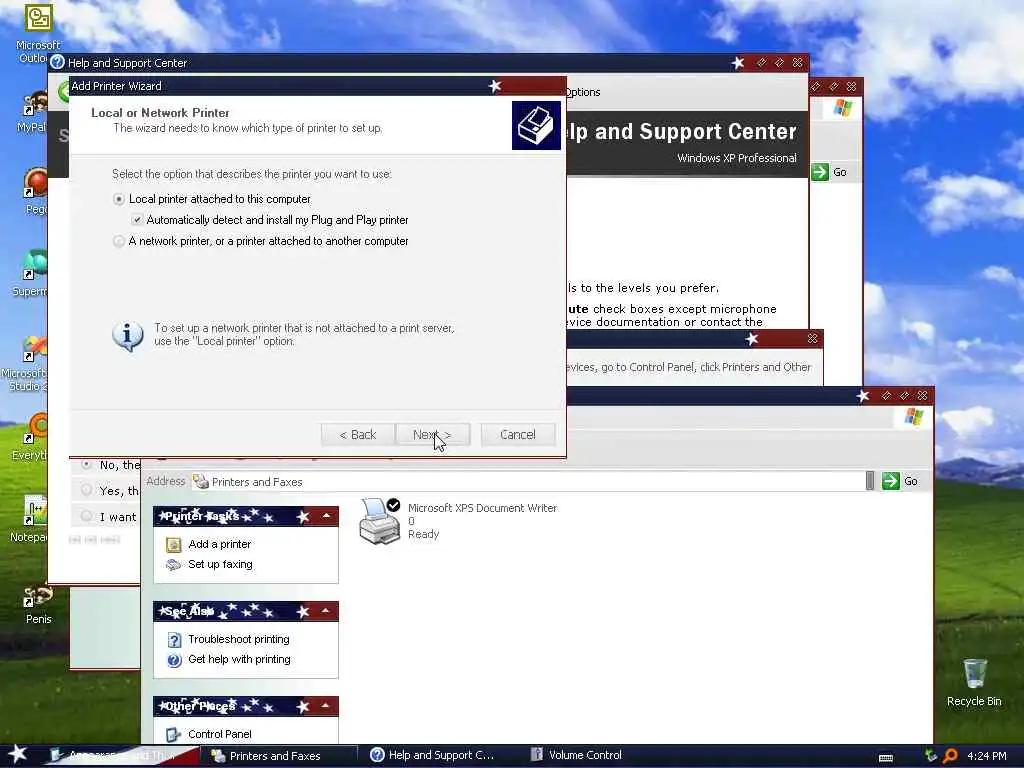Select Microsoft XPS Document Writer printer icon
The width and height of the screenshot is (1024, 768).
point(379,521)
